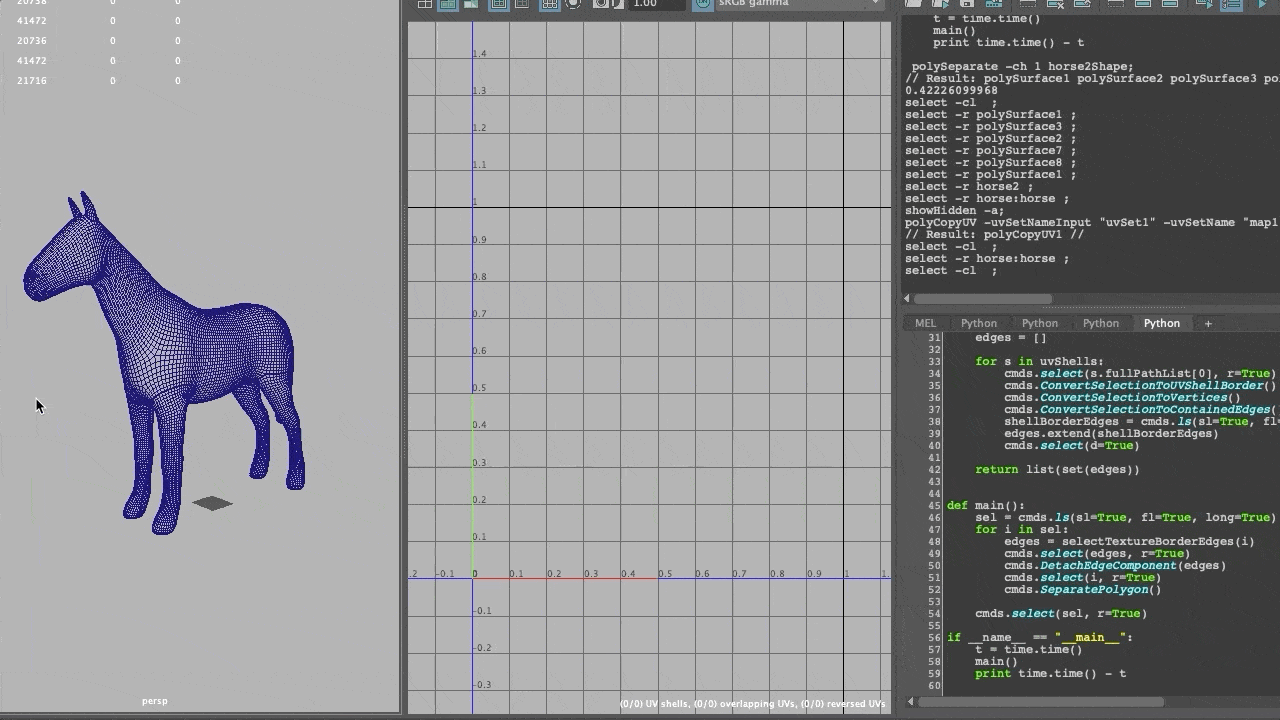1280x720 pixels.
Task: Select the highlighted active Python tab
Action: point(1162,323)
